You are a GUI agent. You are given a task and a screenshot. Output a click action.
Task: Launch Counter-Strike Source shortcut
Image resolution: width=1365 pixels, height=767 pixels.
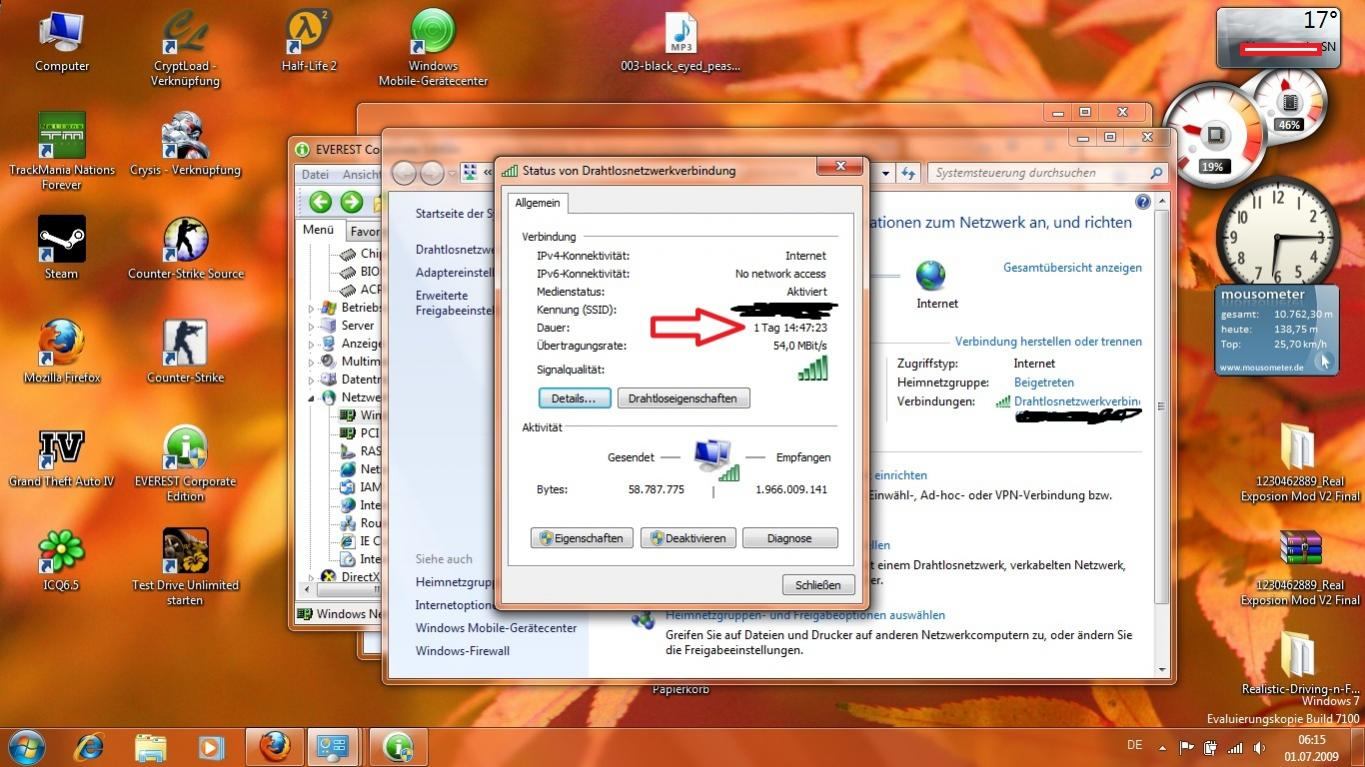pyautogui.click(x=185, y=249)
